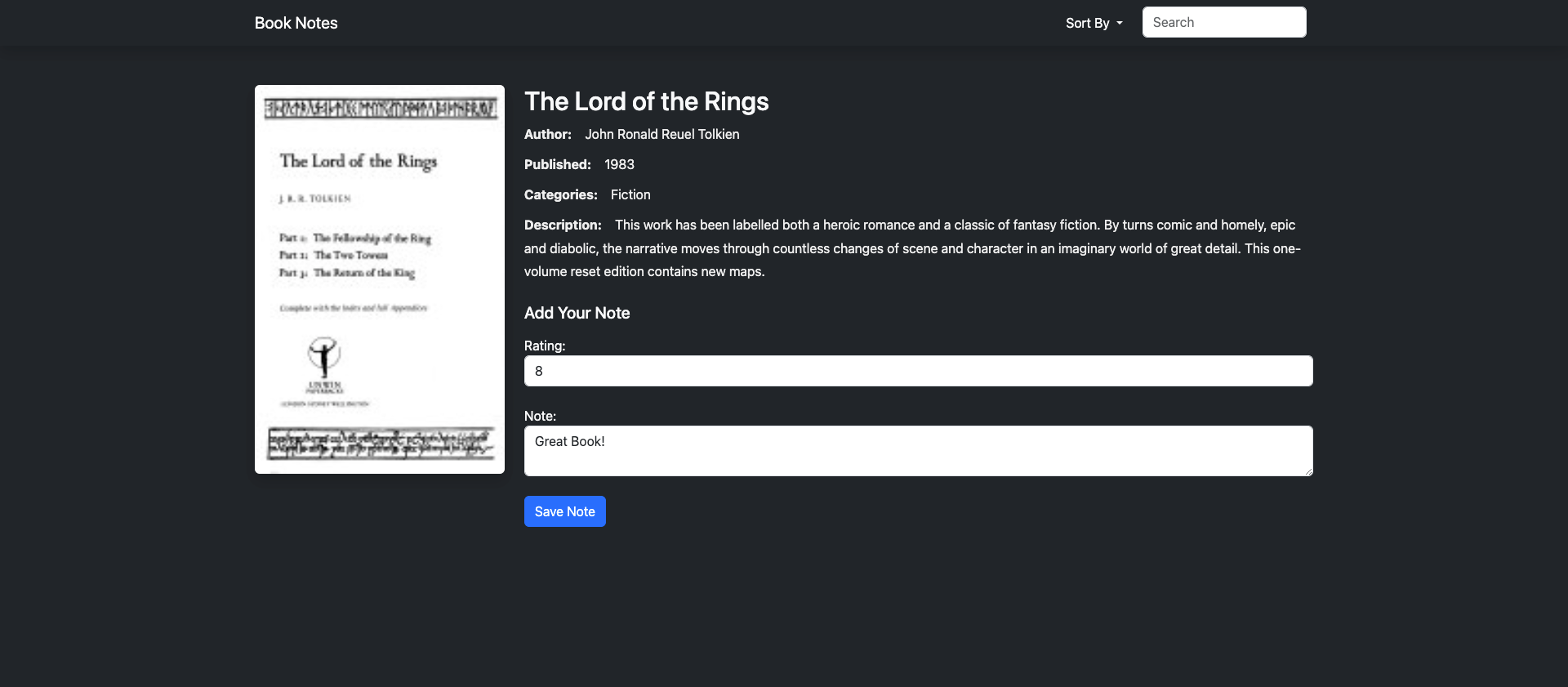
Task: Click the bold Categories: label
Action: click(x=560, y=194)
